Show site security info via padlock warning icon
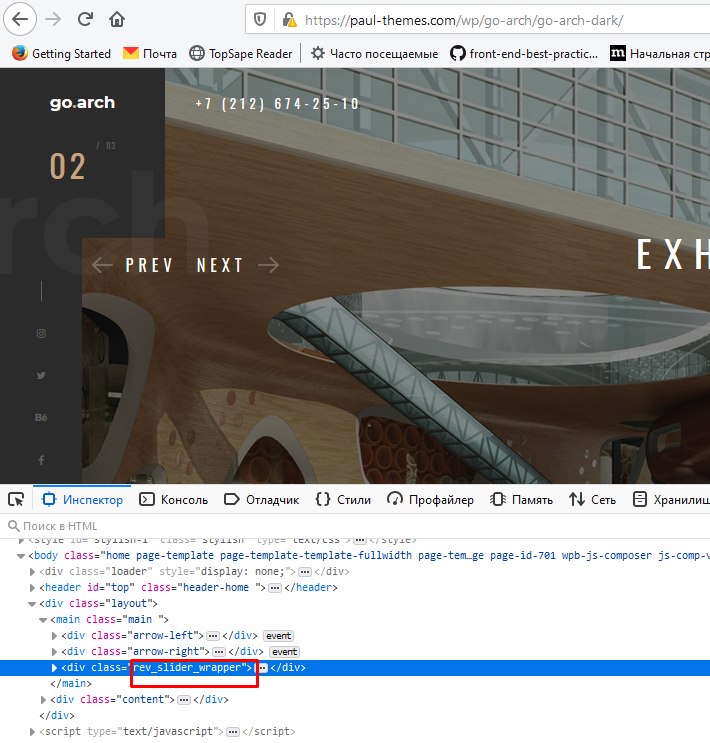The height and width of the screenshot is (743, 710). (x=289, y=20)
